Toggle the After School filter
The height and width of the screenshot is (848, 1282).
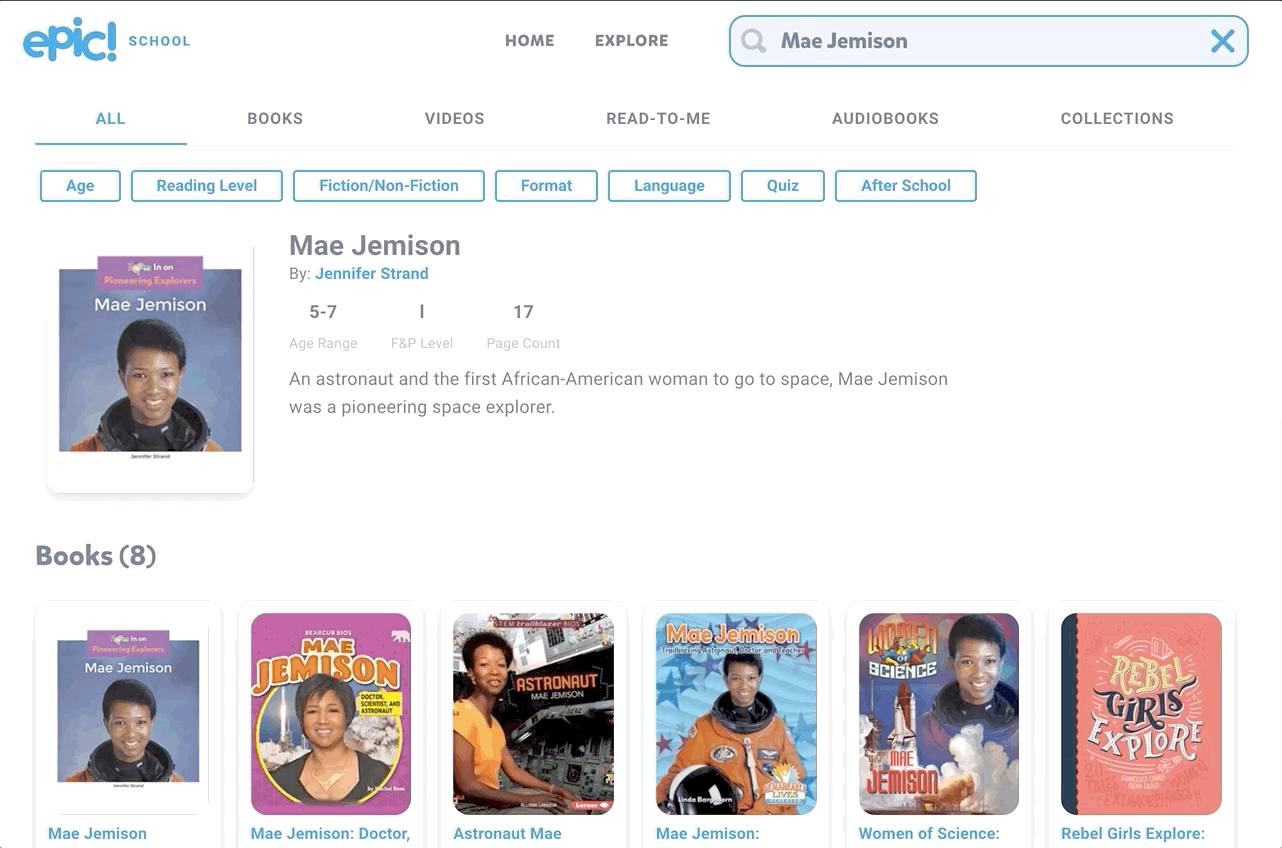[906, 186]
